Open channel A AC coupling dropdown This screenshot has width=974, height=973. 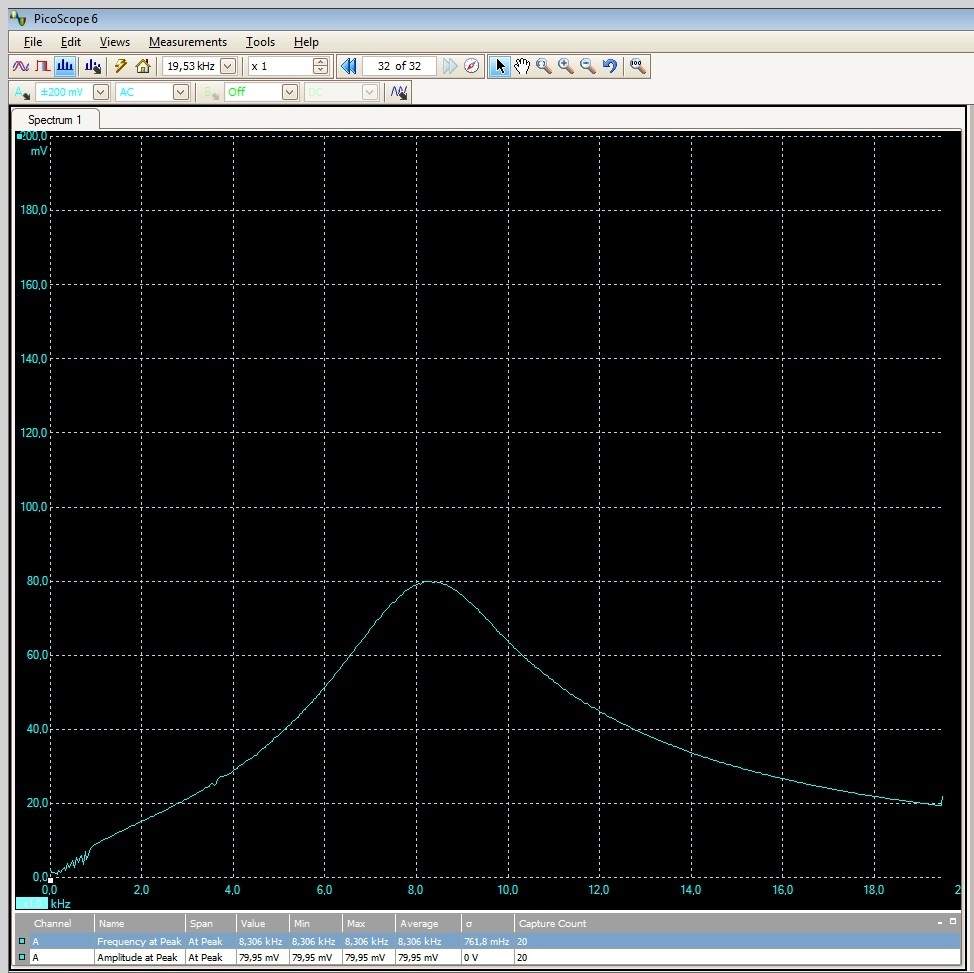click(x=181, y=92)
